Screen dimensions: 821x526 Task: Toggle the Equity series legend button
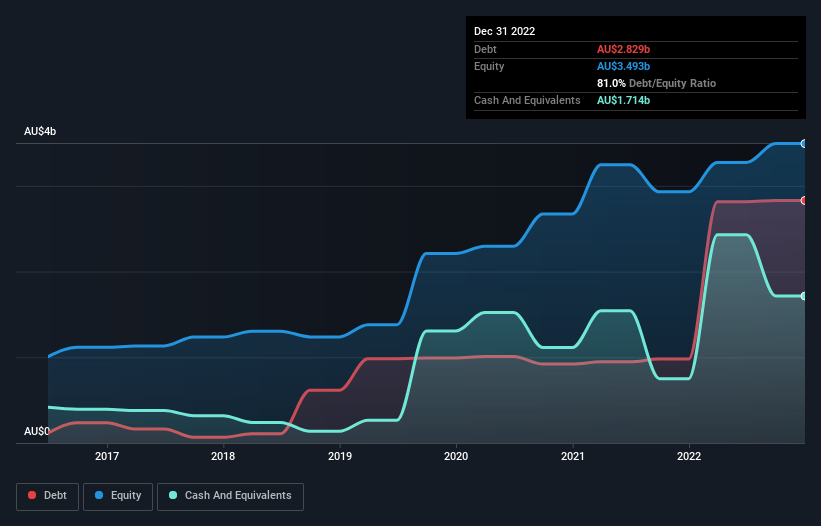click(x=118, y=496)
